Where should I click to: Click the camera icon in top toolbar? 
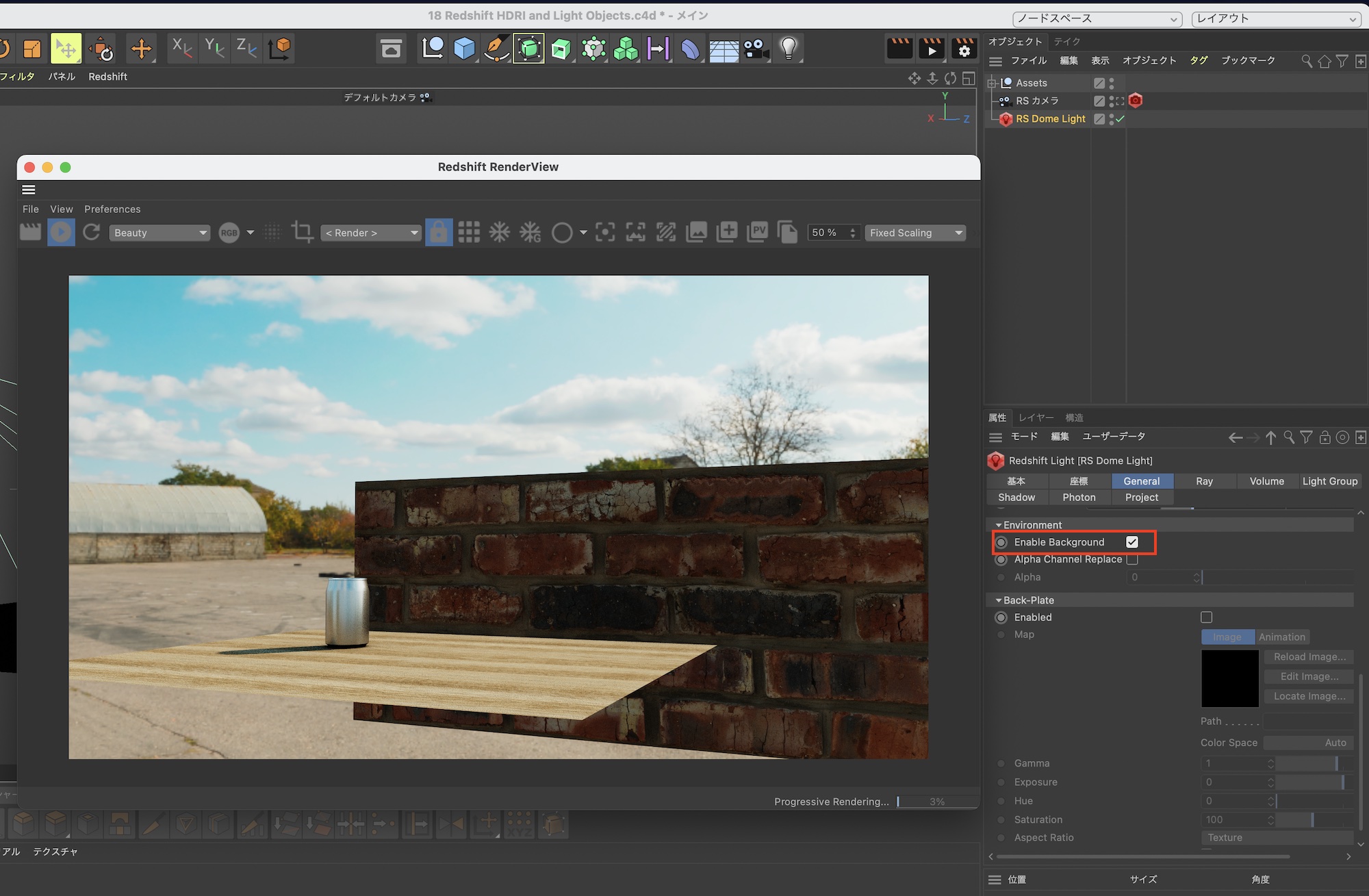coord(756,49)
